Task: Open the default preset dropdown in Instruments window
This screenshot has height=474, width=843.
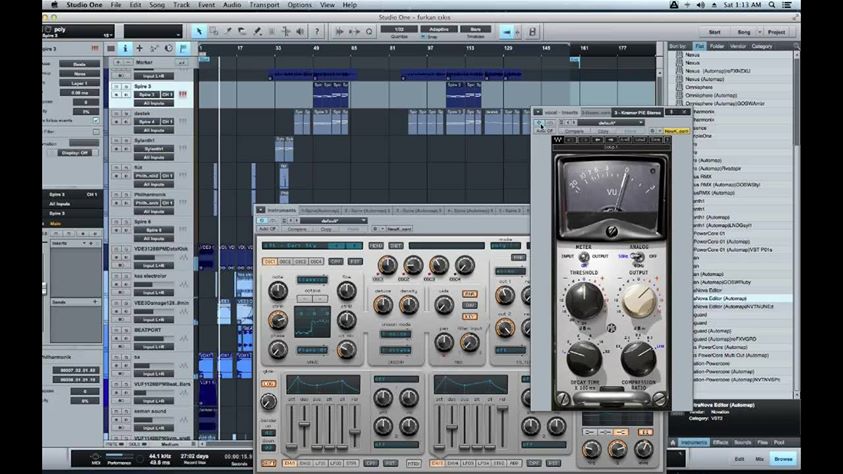Action: pos(333,220)
